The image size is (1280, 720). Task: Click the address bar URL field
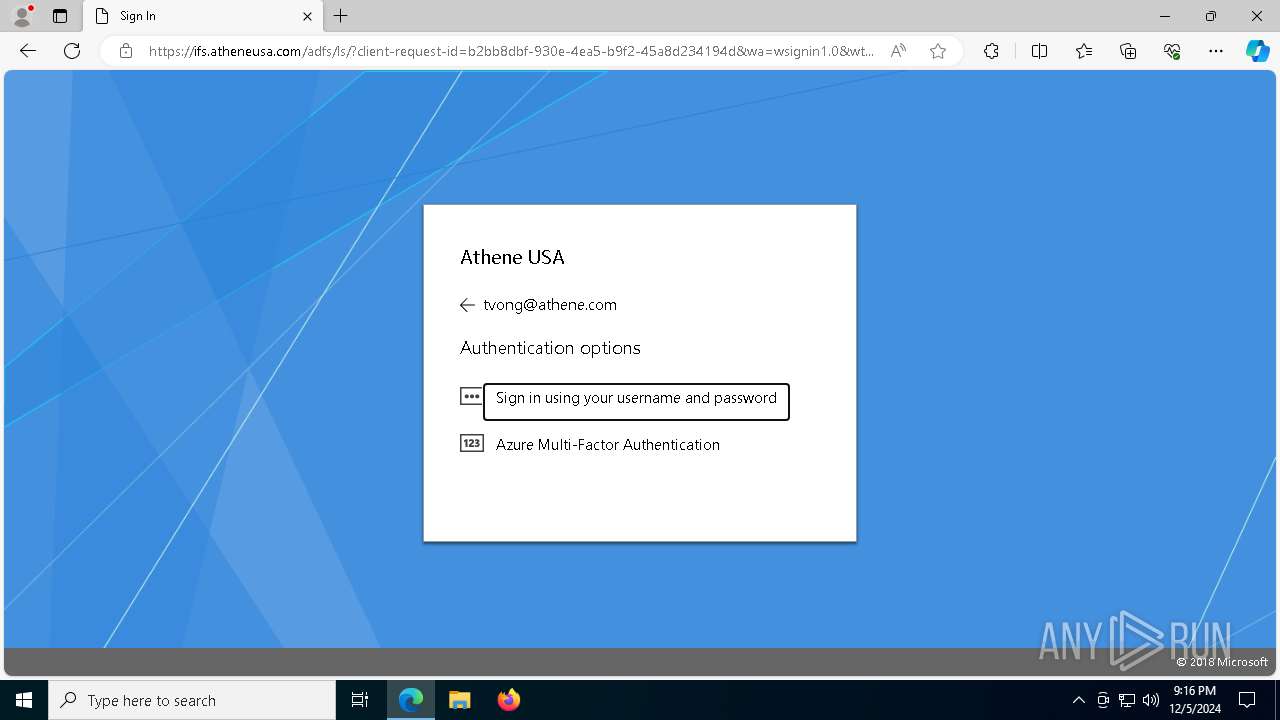click(510, 51)
